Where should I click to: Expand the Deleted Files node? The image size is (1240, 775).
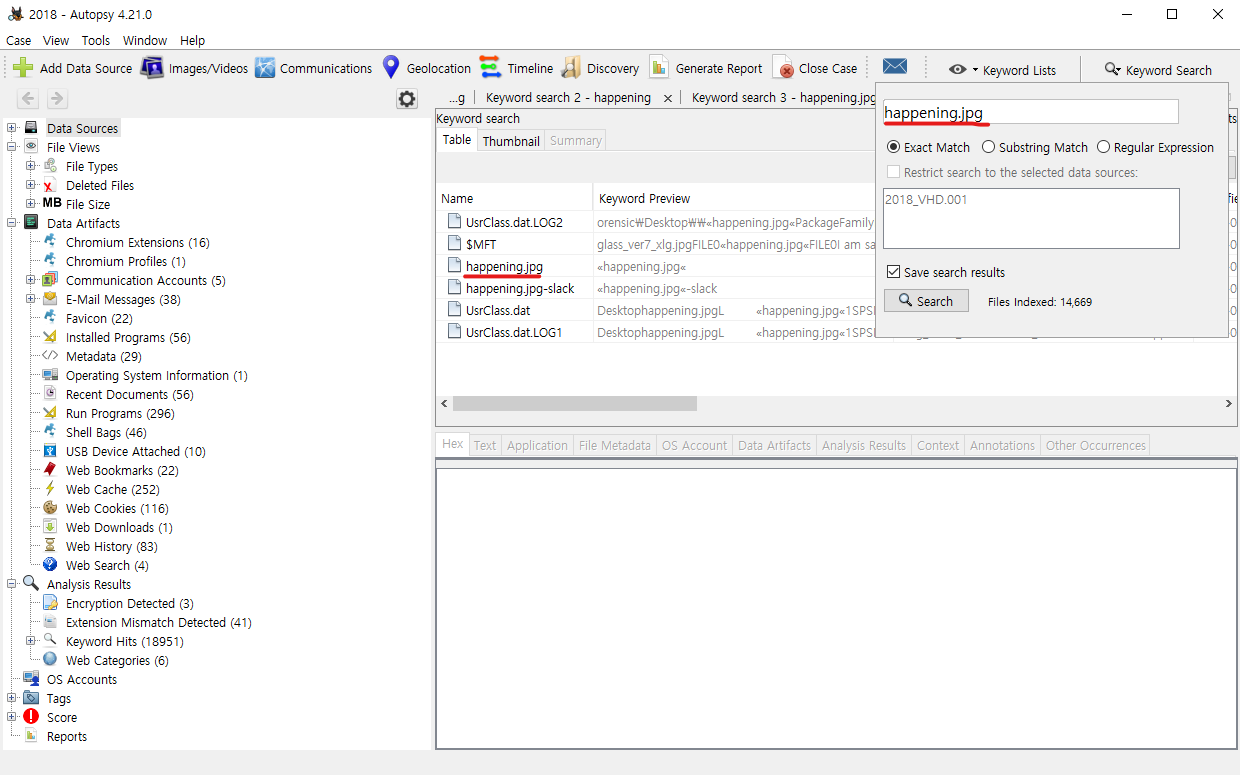tap(31, 185)
